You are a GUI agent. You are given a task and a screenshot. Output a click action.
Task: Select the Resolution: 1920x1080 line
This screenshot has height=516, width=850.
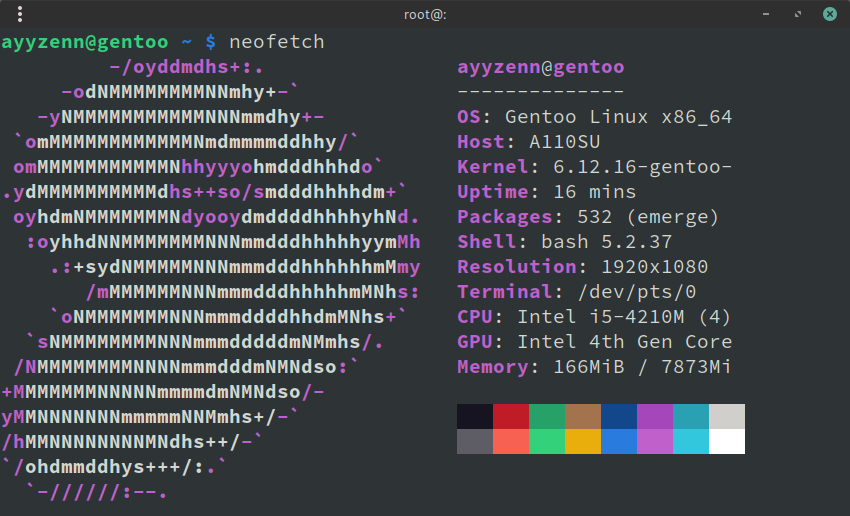583,267
